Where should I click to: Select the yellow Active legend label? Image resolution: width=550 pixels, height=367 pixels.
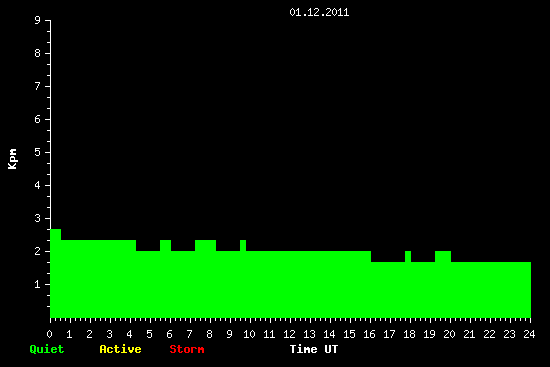pyautogui.click(x=120, y=349)
